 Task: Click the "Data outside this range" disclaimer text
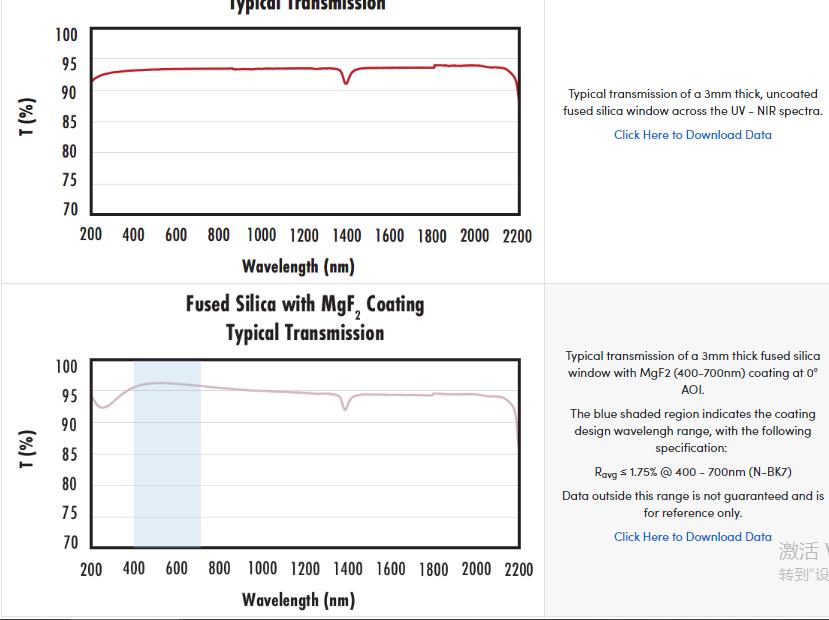click(692, 504)
